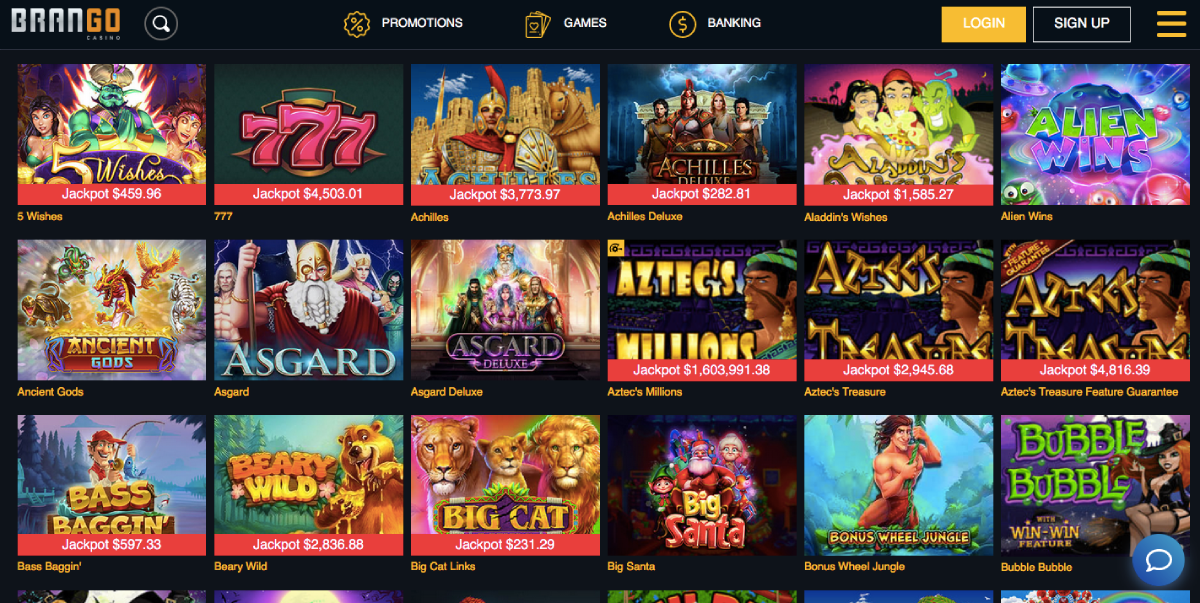Click the yellow Login button
Screen dimensions: 1200x603
coord(984,24)
